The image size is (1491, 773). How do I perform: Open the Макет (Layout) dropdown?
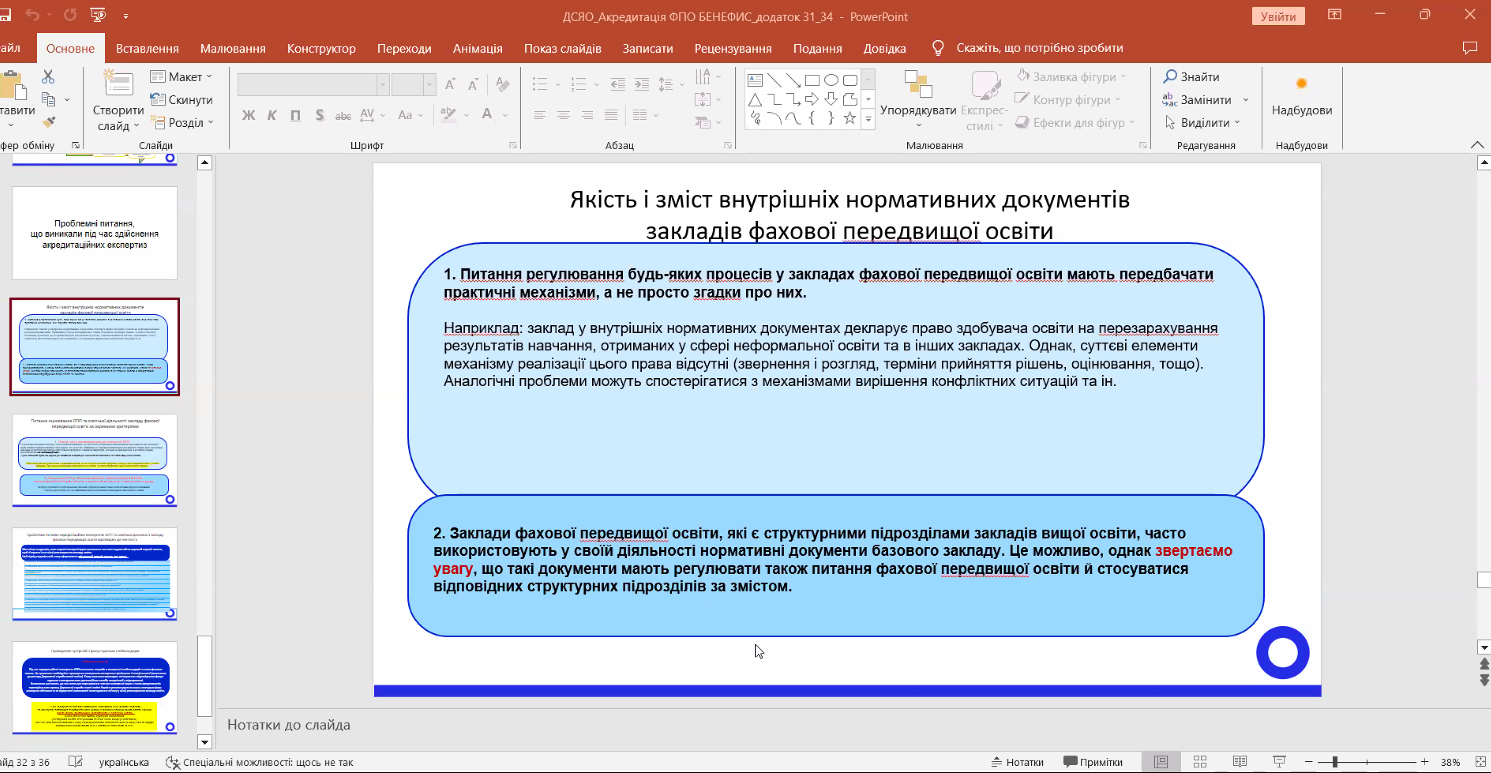(x=181, y=77)
